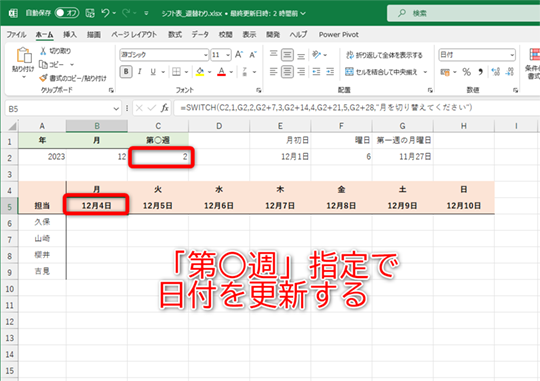Click the insert function fx icon
Image resolution: width=540 pixels, height=381 pixels.
[x=165, y=108]
